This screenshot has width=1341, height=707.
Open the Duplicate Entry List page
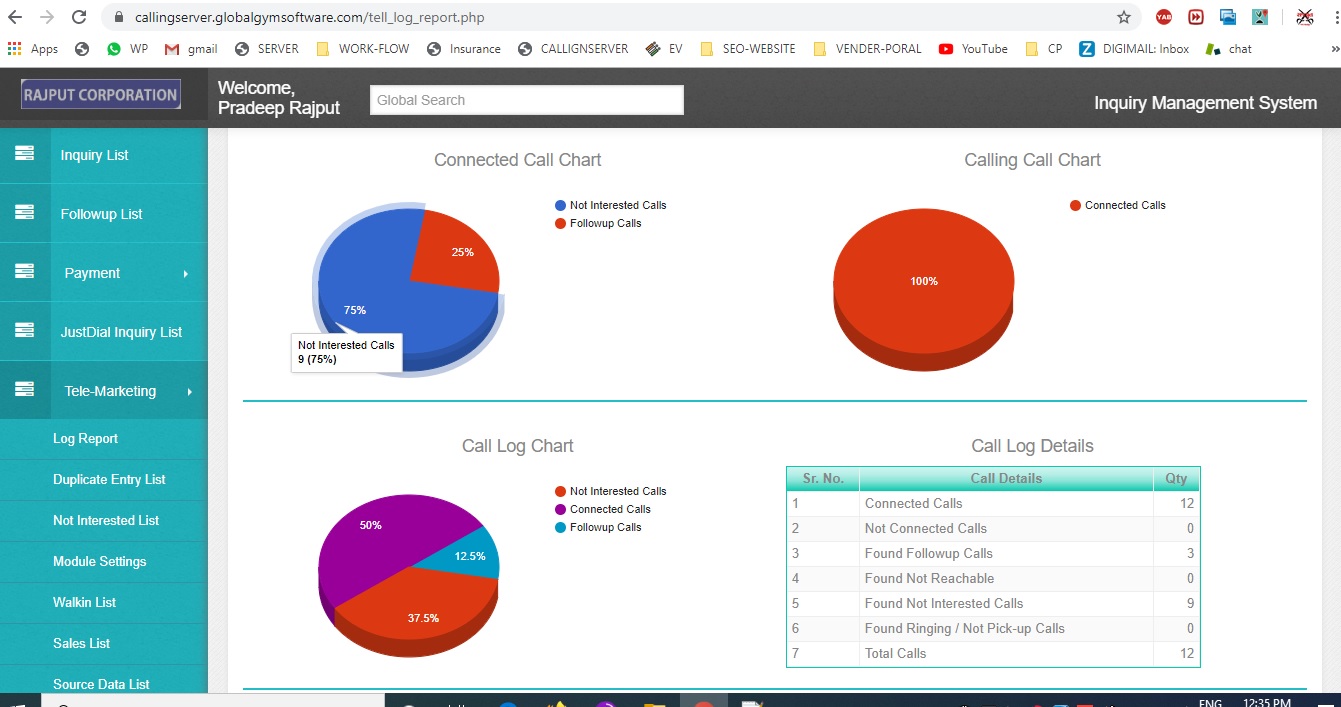click(109, 479)
